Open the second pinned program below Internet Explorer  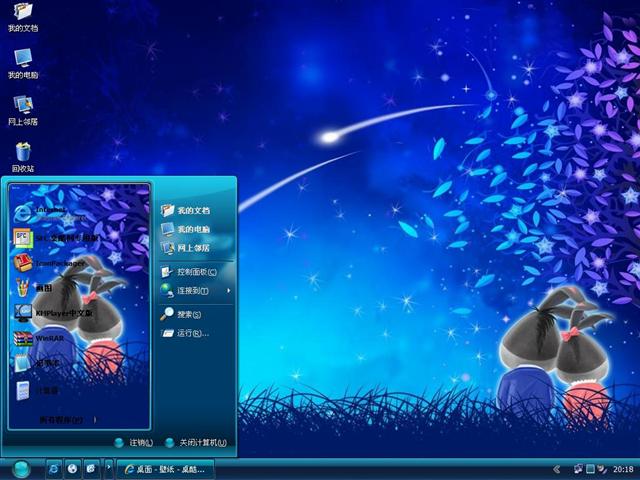pos(56,238)
